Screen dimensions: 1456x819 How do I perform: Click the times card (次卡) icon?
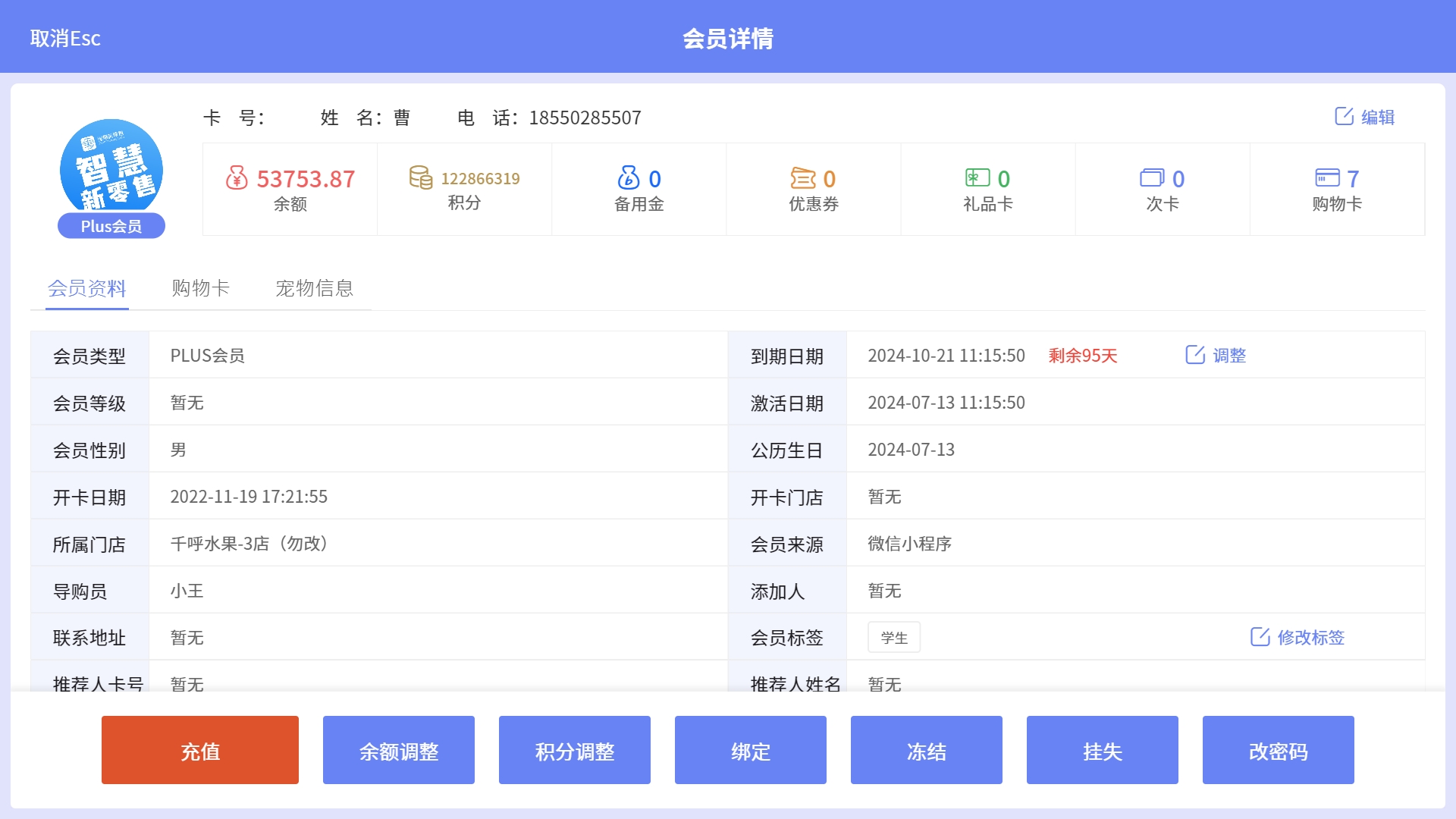1152,178
